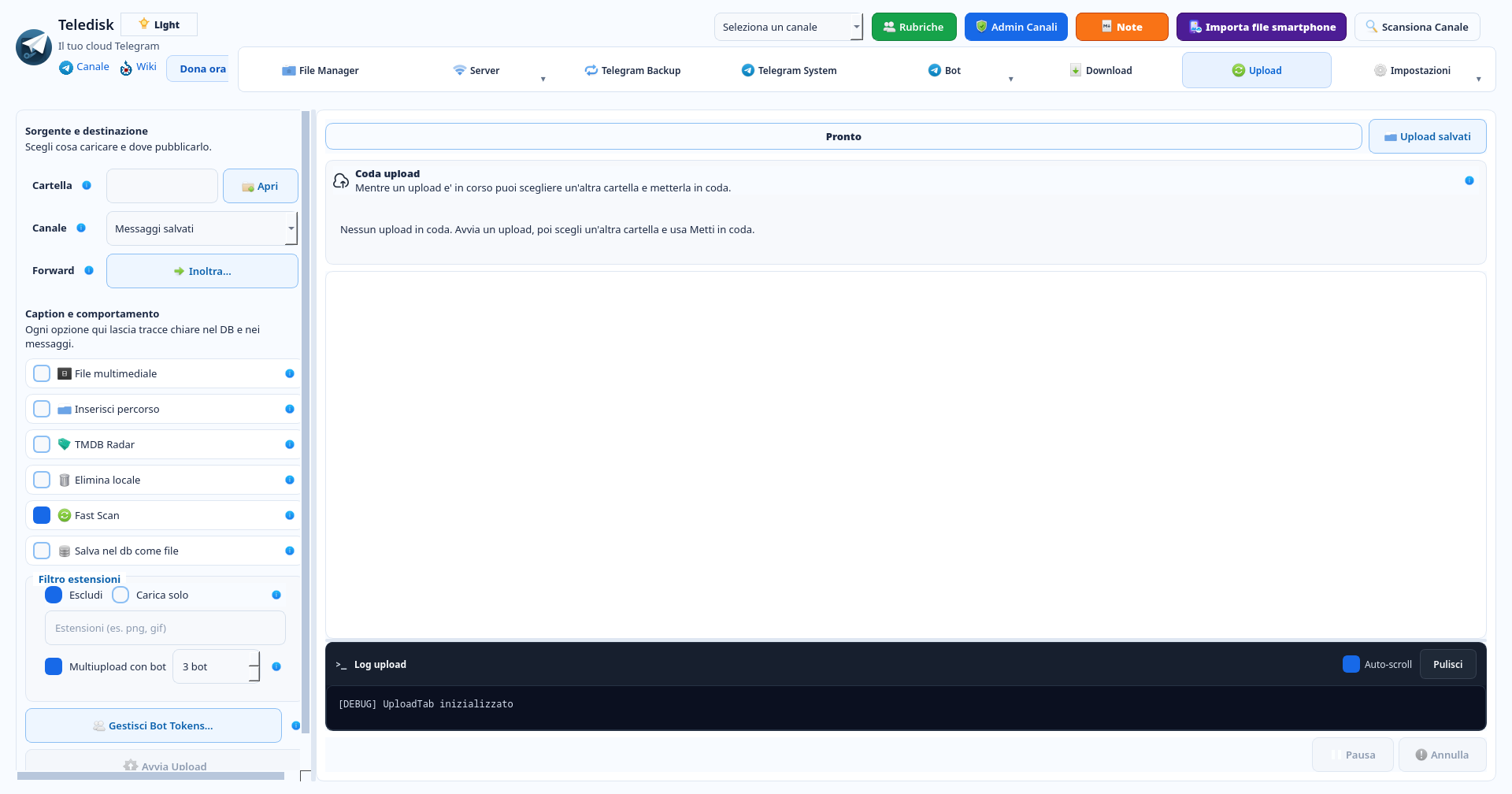Check the TMDB Radar option

pyautogui.click(x=42, y=444)
